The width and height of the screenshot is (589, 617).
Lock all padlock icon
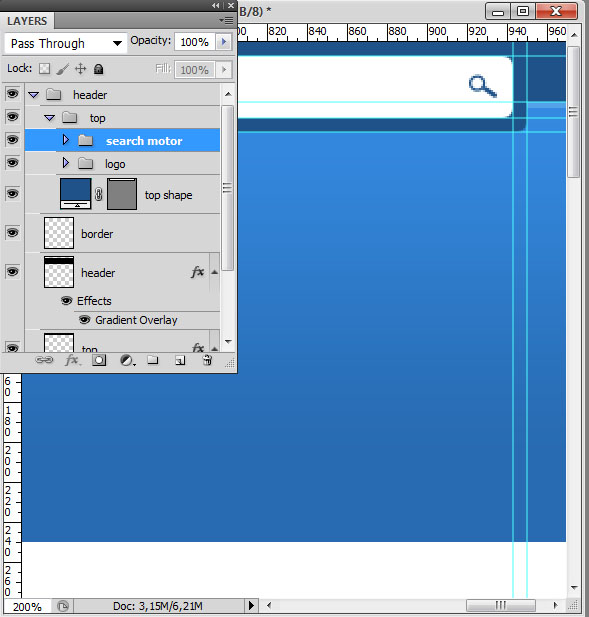click(98, 69)
